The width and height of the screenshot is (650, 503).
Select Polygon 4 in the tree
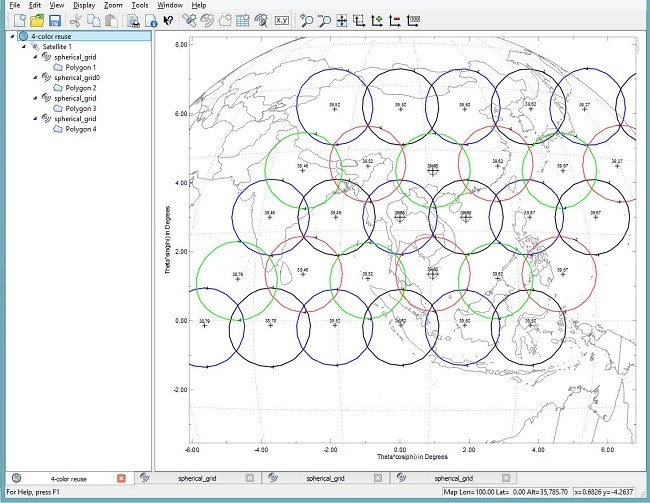[x=80, y=129]
